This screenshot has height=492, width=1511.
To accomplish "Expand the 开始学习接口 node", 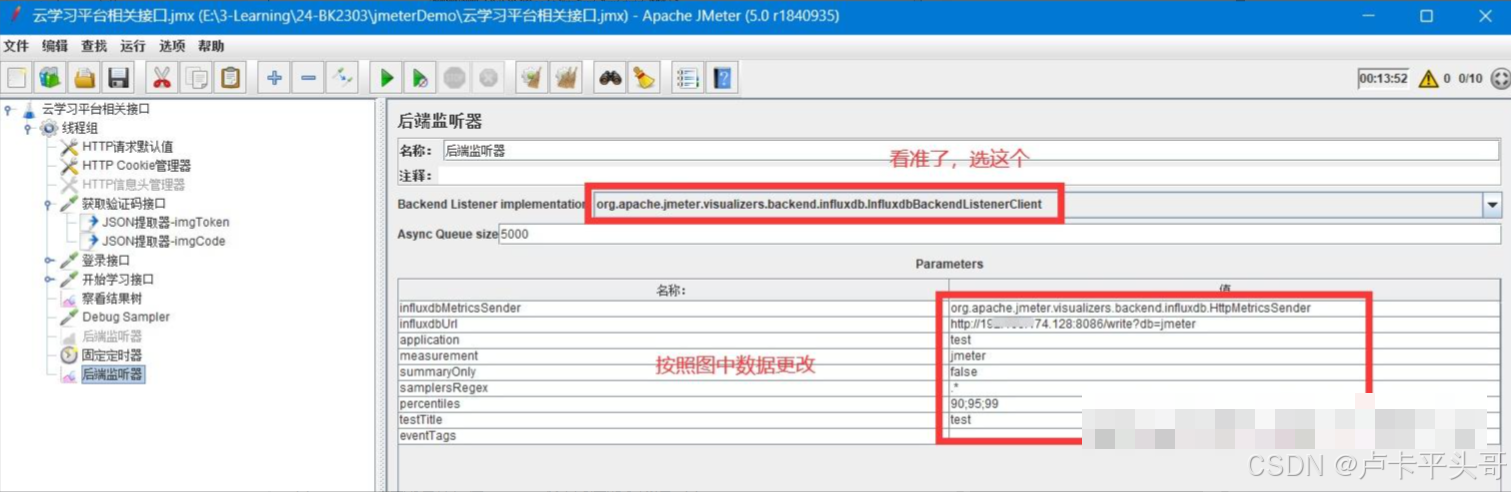I will pos(48,279).
